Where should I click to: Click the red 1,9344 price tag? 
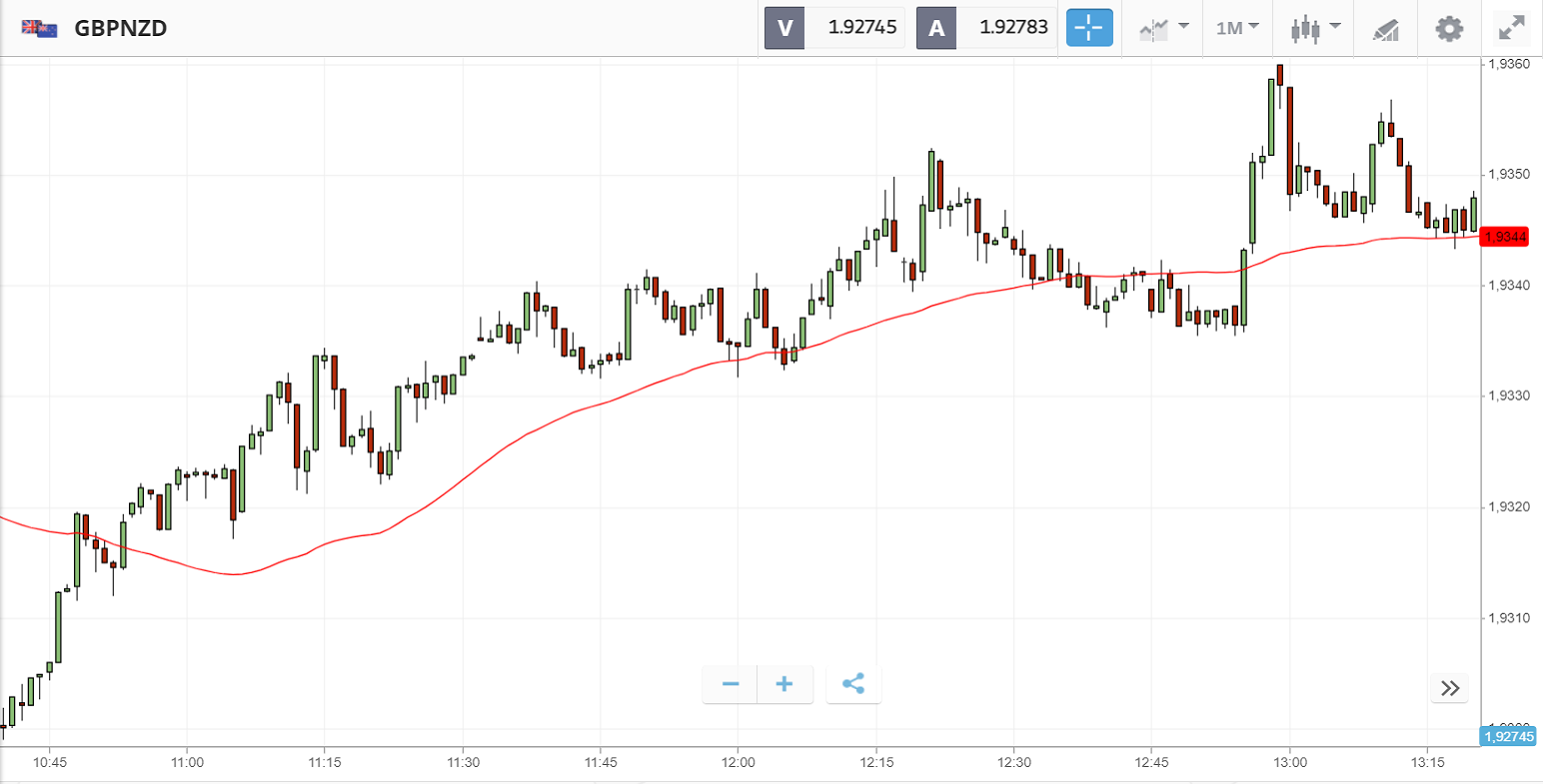(x=1505, y=237)
